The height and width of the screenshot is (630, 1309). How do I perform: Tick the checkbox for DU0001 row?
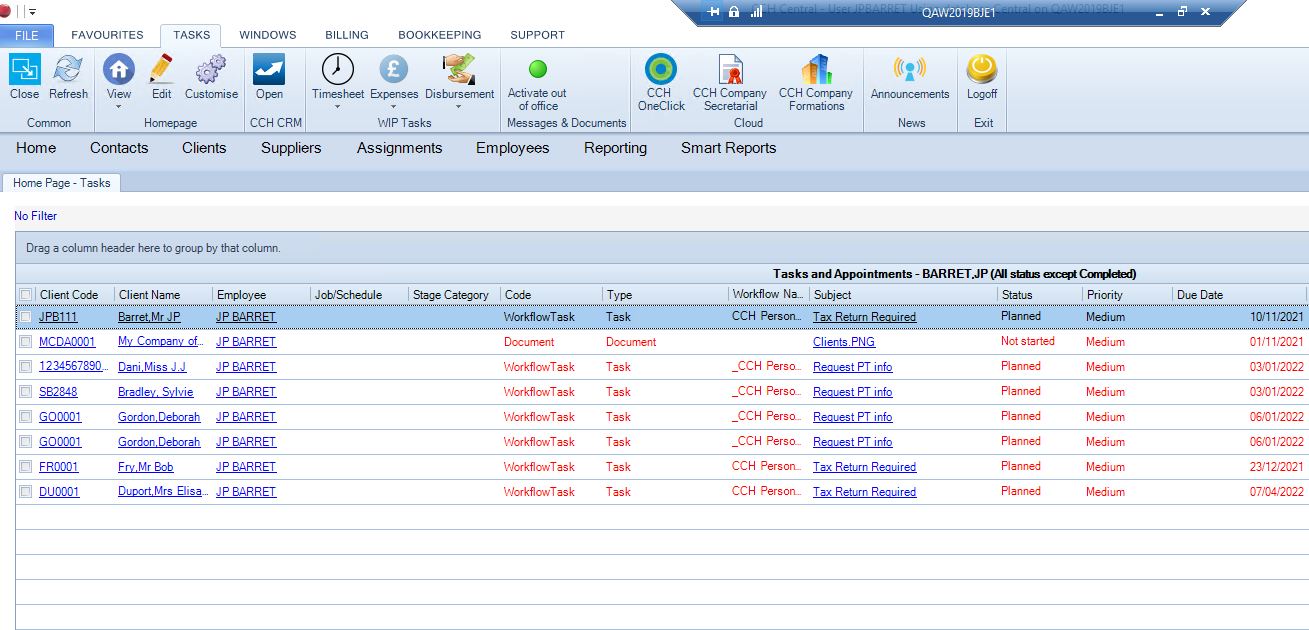tap(26, 492)
